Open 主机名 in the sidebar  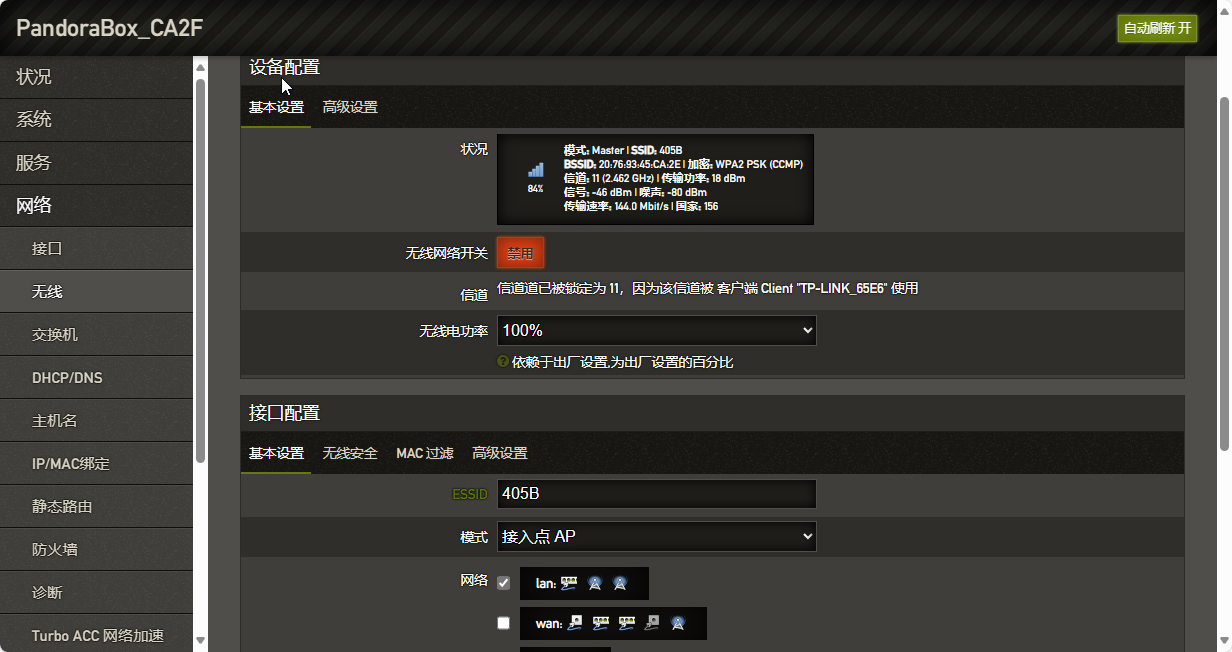96,421
